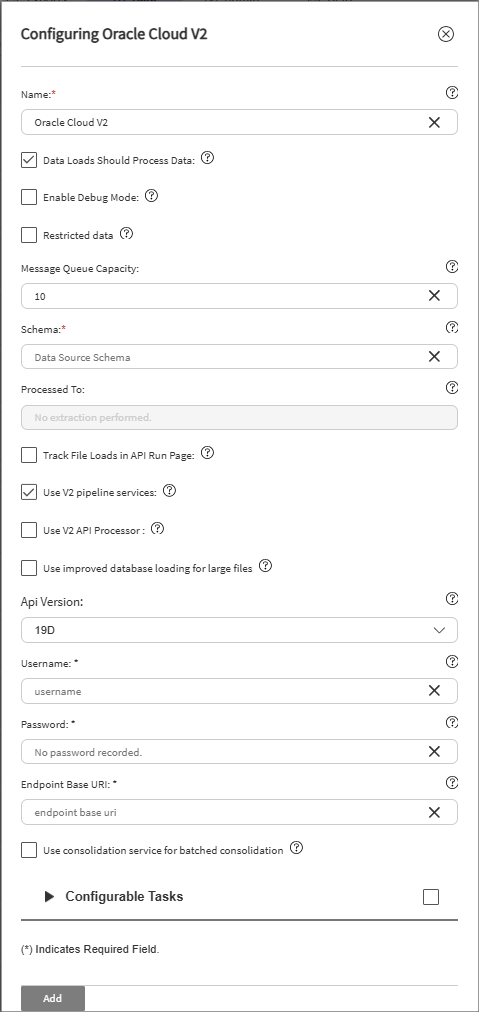Open help for Message Queue Capacity
The image size is (479, 1012).
(x=452, y=267)
